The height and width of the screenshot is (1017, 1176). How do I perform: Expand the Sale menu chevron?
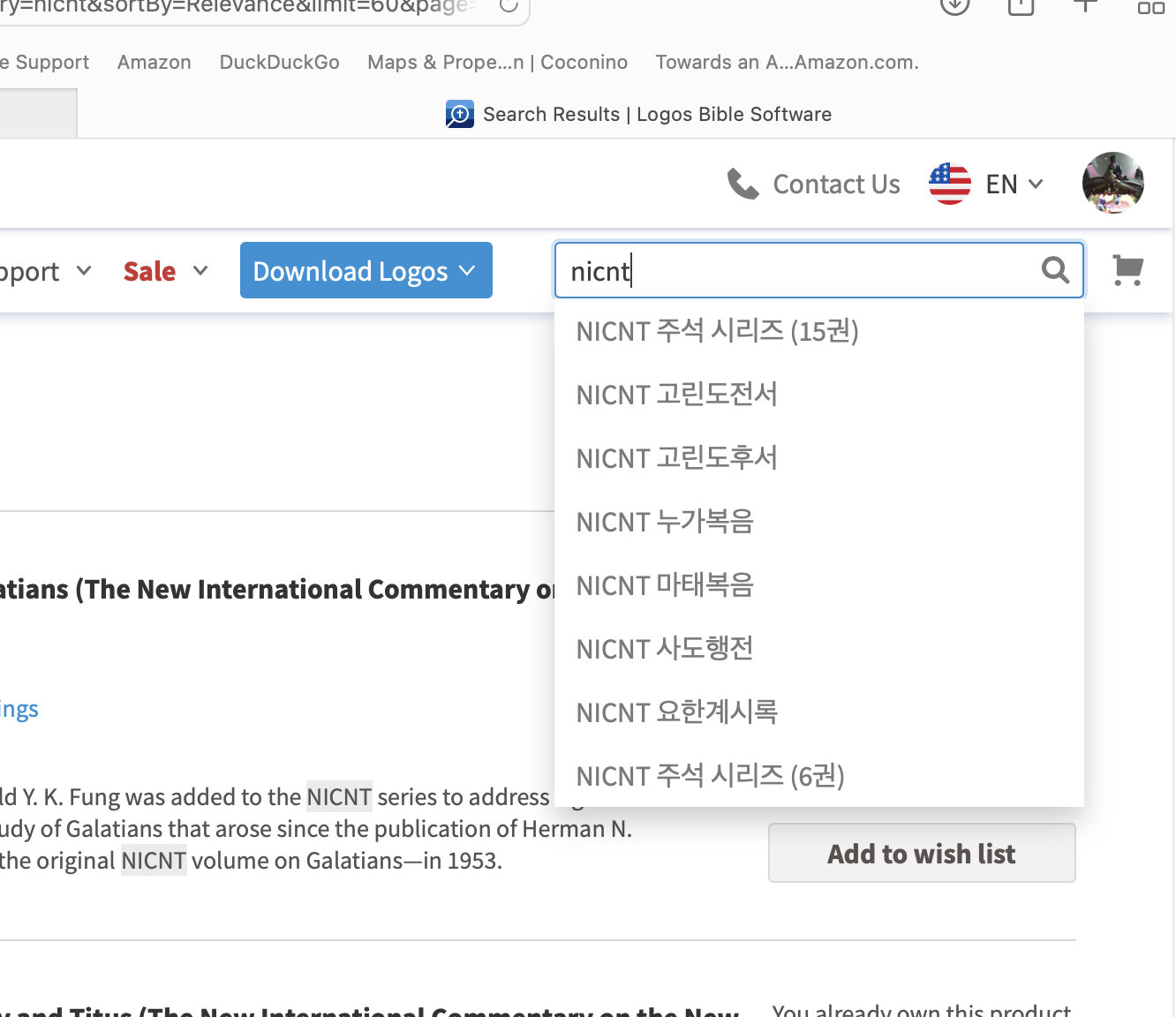(200, 270)
